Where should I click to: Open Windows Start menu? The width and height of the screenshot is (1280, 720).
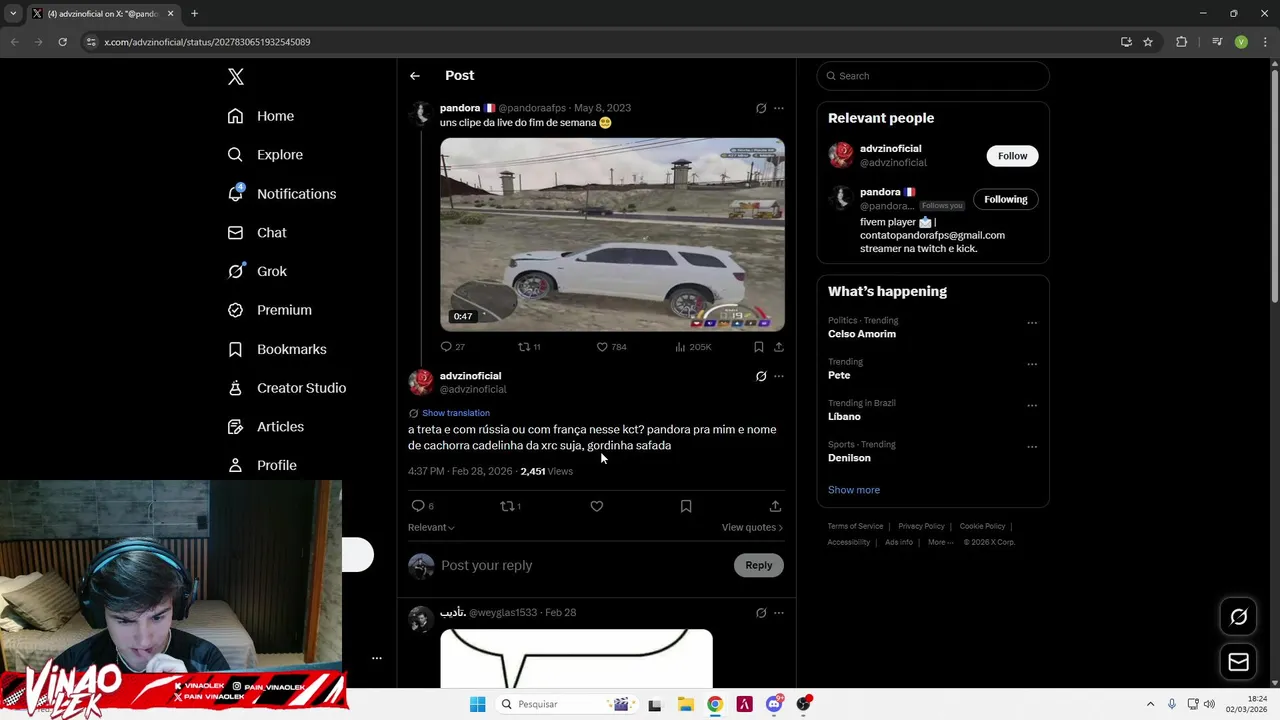[478, 704]
